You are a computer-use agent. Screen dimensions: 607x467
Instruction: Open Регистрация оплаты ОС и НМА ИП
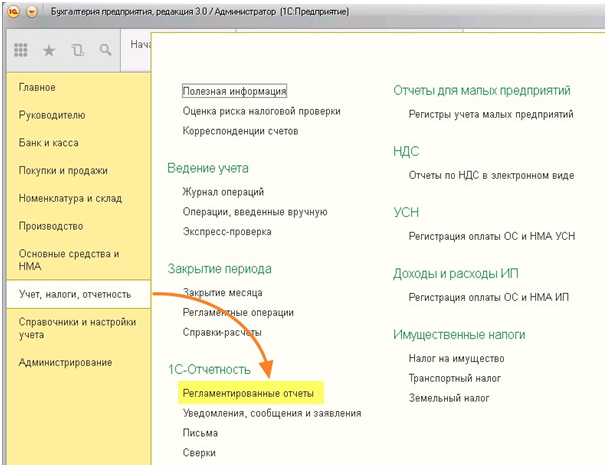489,297
